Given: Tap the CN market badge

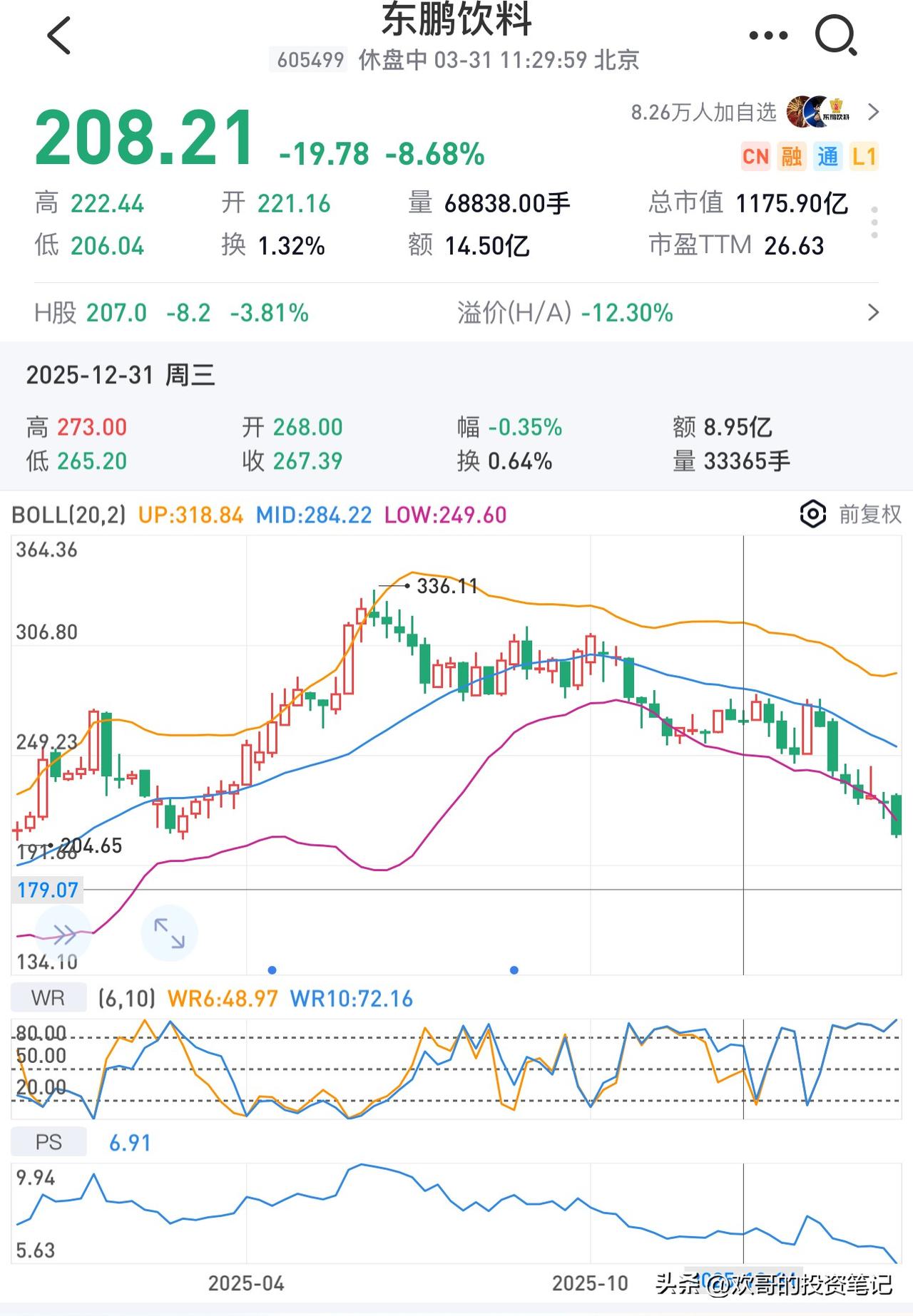Looking at the screenshot, I should click(755, 157).
